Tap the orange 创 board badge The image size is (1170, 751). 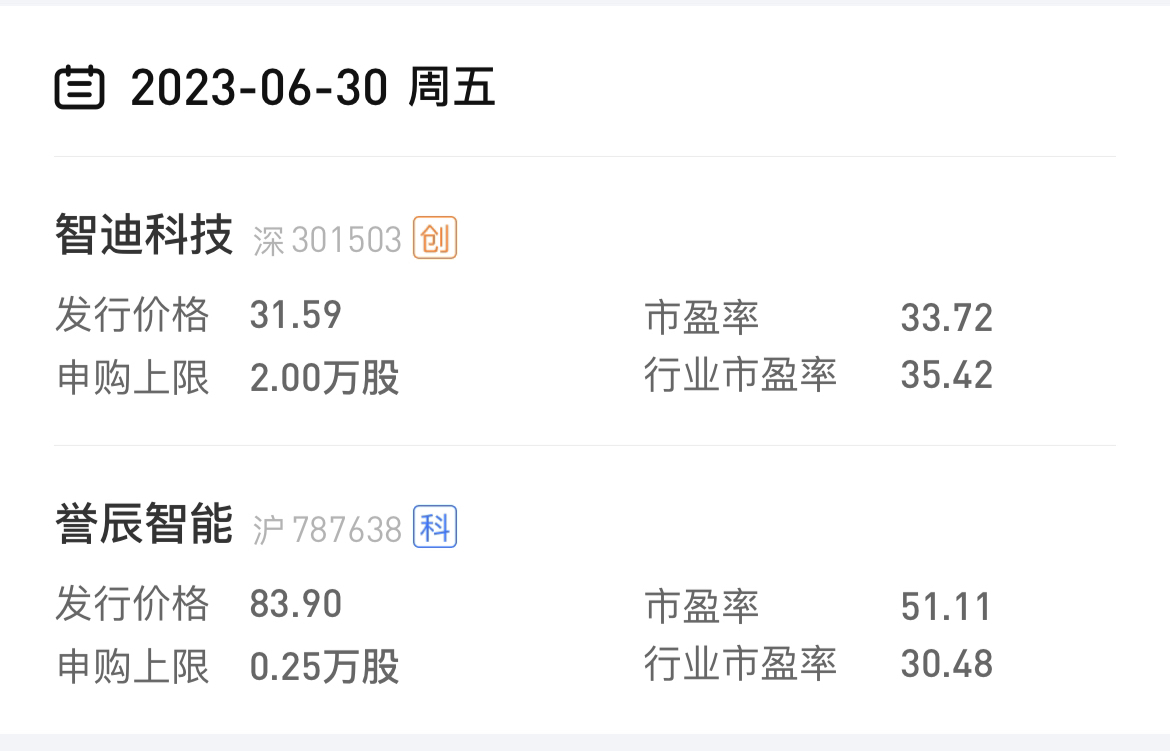pyautogui.click(x=435, y=238)
